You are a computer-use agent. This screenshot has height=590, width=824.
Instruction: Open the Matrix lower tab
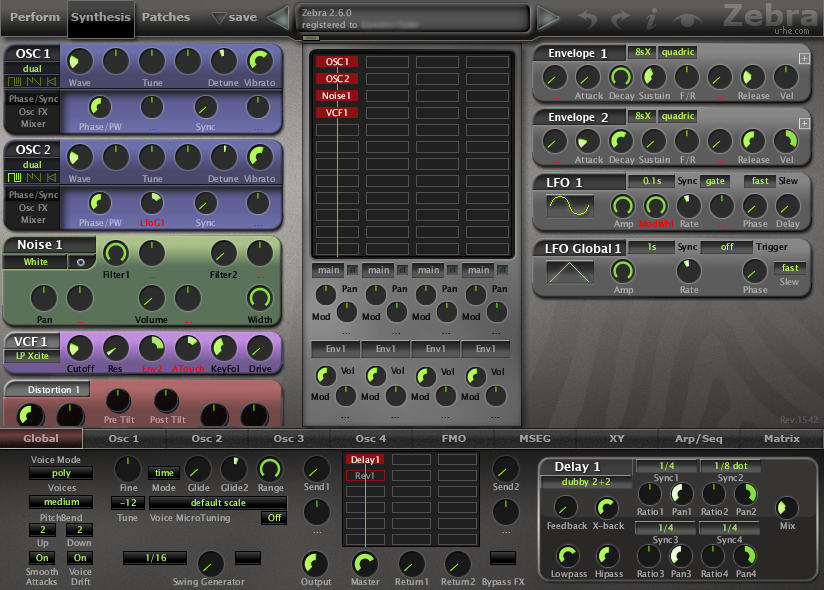click(x=781, y=438)
